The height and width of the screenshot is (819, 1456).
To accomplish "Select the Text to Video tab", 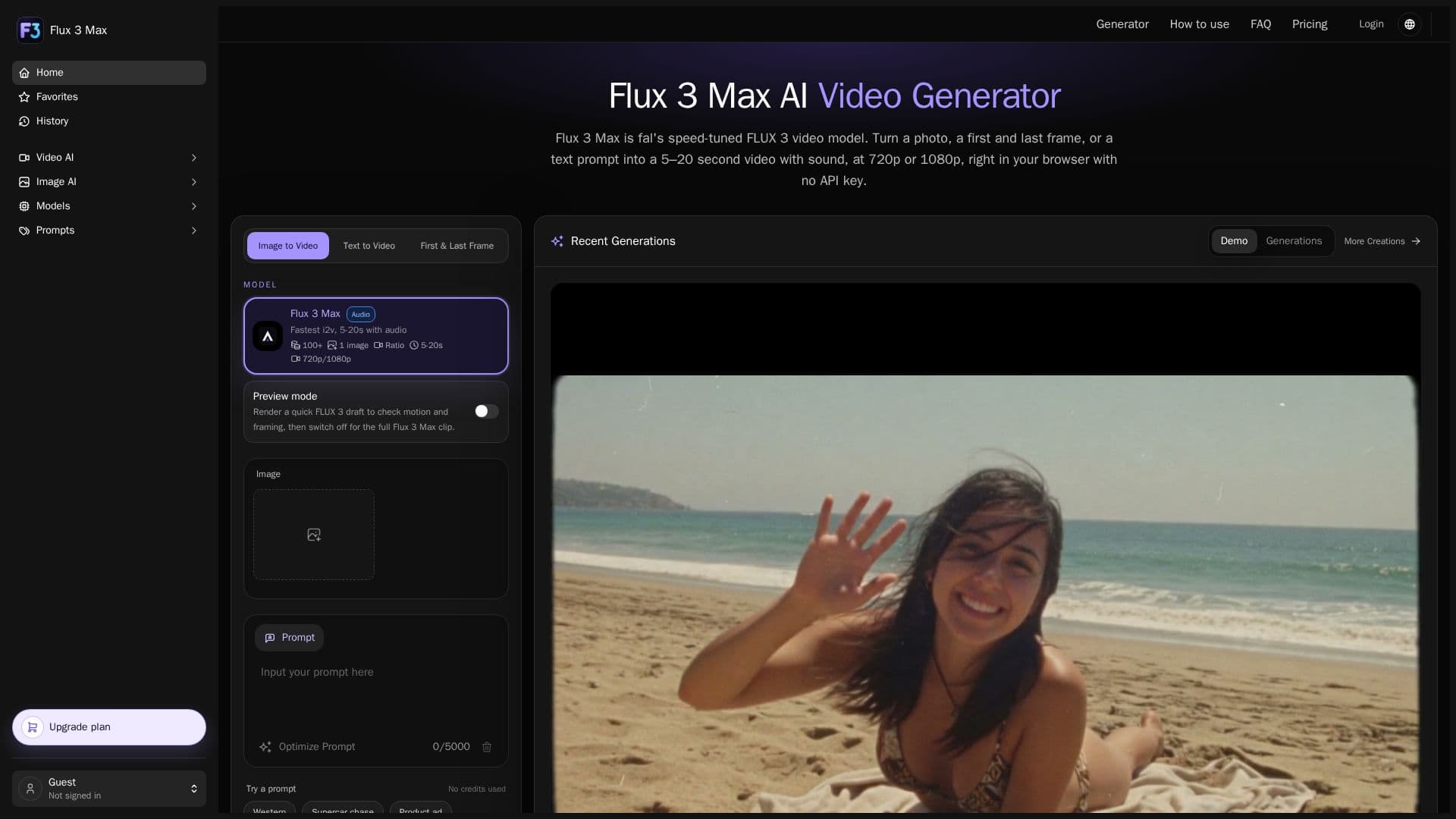I will pyautogui.click(x=369, y=246).
